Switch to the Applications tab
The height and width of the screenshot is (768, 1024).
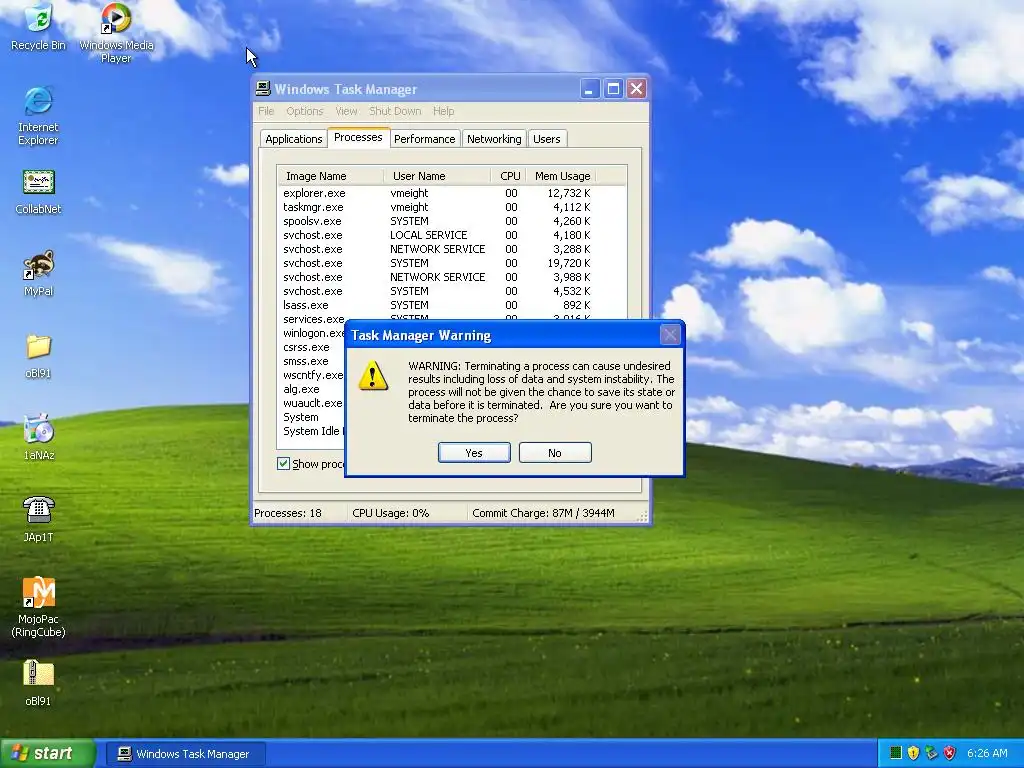tap(293, 139)
